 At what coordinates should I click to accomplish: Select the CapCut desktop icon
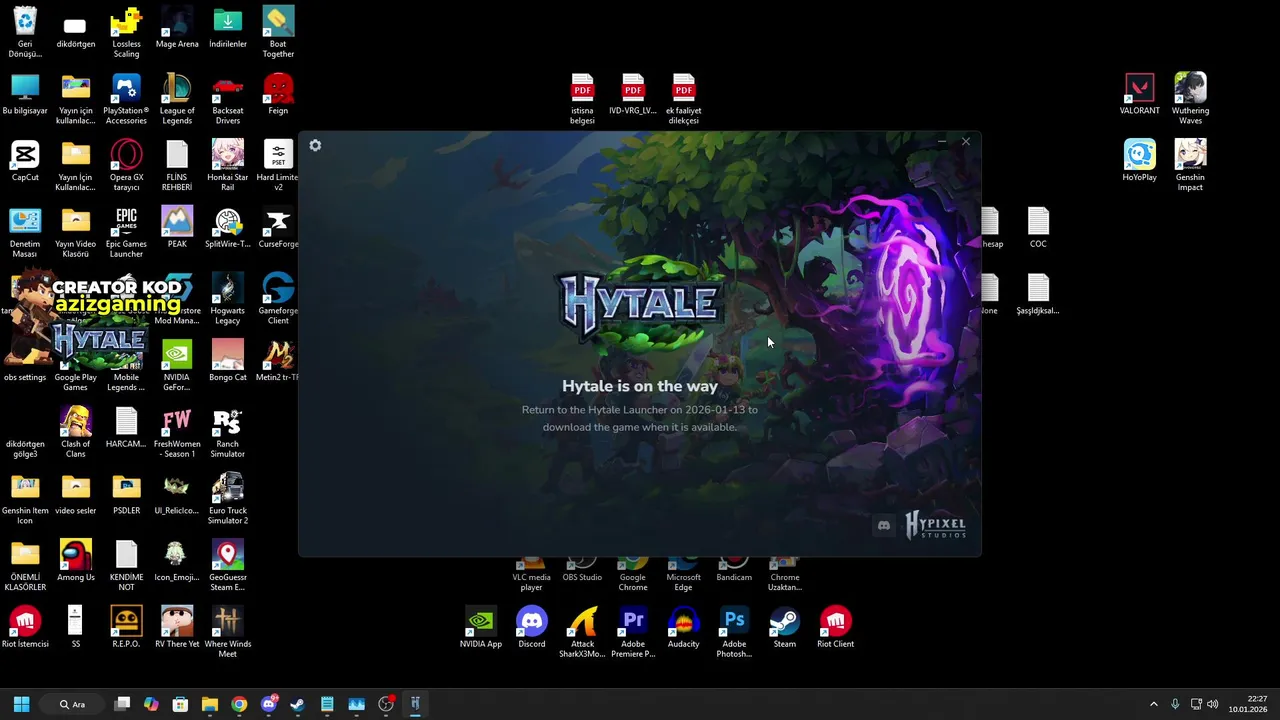[25, 161]
